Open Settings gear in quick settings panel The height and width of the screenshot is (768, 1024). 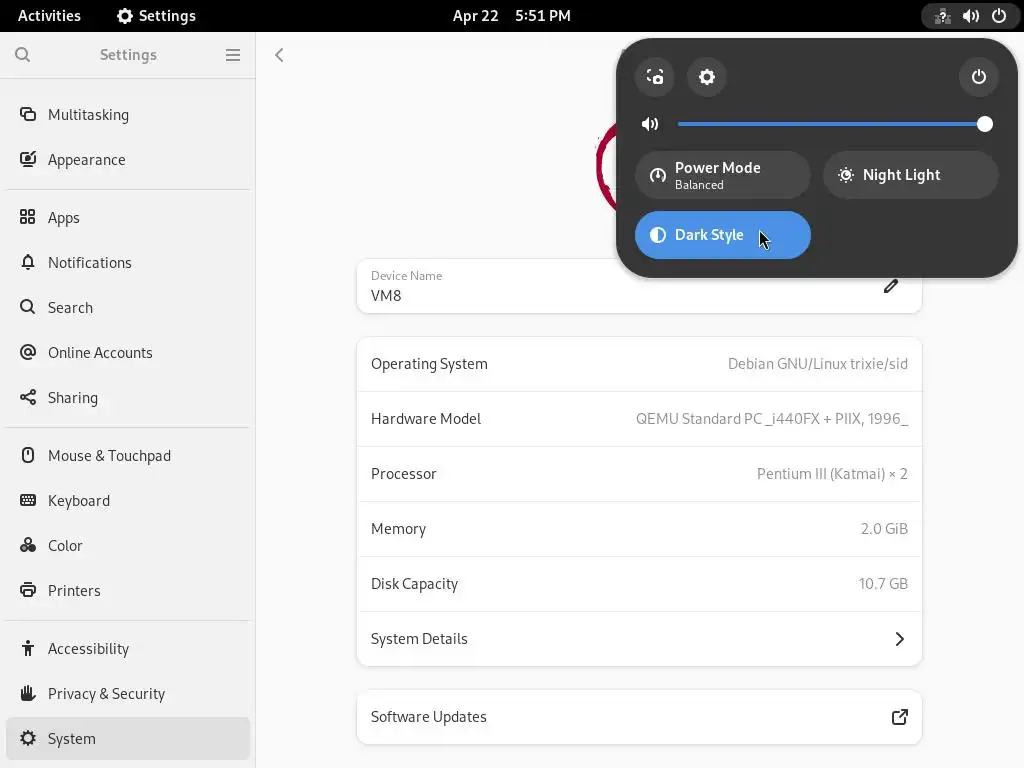[707, 77]
